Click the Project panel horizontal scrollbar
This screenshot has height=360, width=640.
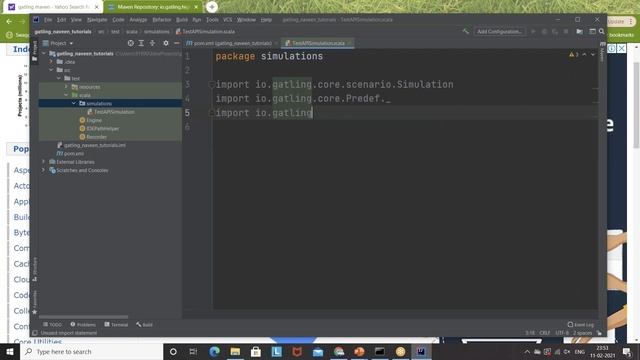(x=84, y=317)
